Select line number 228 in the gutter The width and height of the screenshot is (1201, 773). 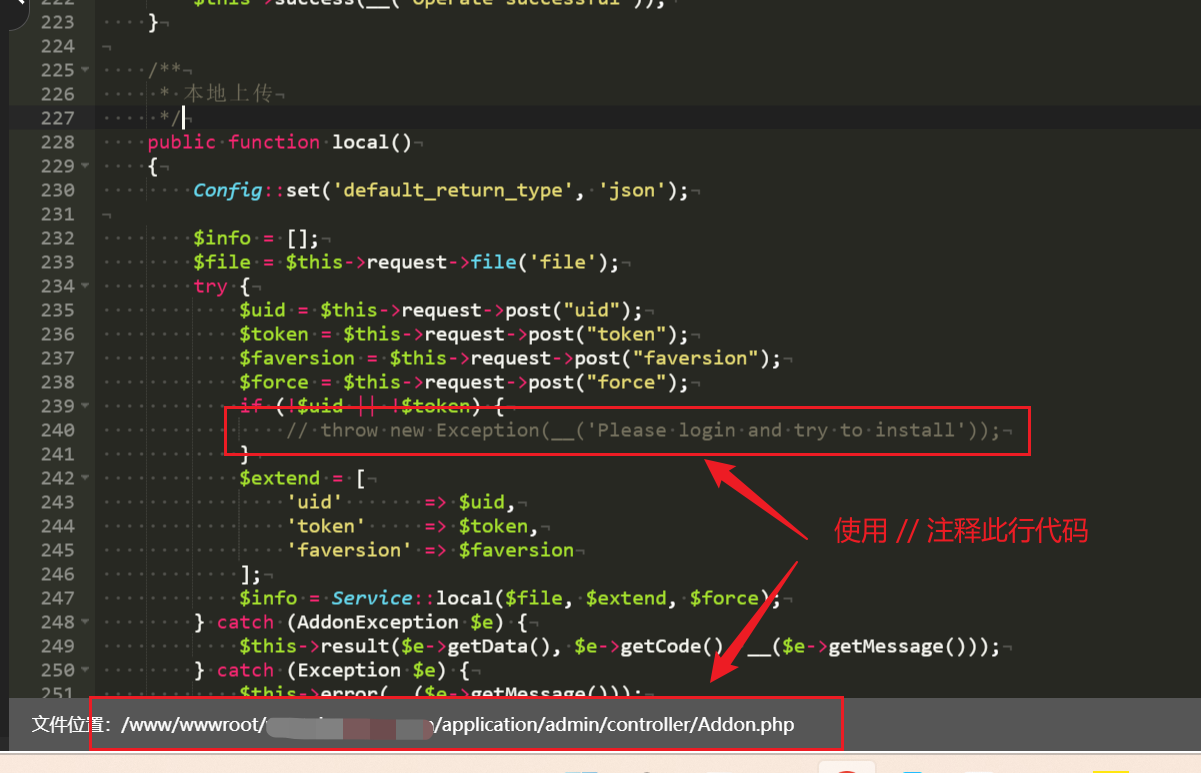(x=57, y=142)
